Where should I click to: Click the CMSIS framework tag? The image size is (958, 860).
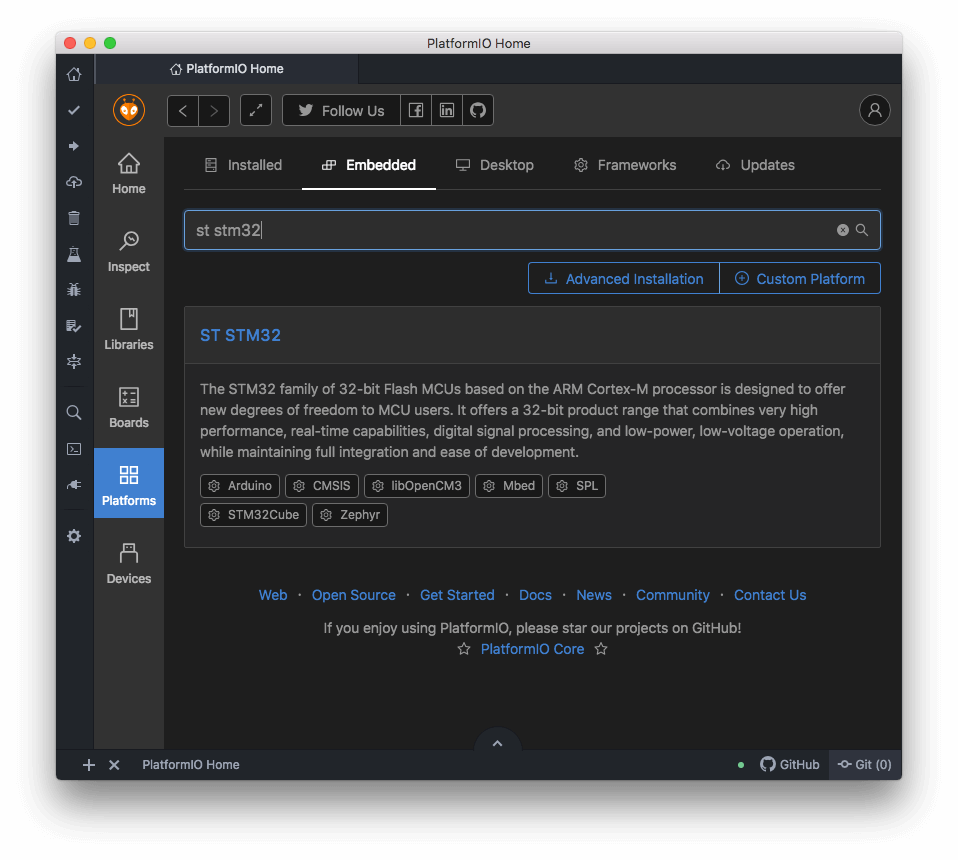pyautogui.click(x=321, y=486)
